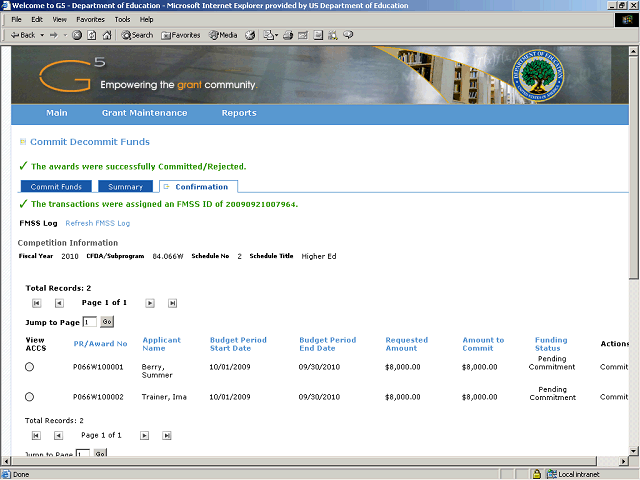Go to last page in upper pager
Image resolution: width=640 pixels, height=480 pixels.
[172, 303]
